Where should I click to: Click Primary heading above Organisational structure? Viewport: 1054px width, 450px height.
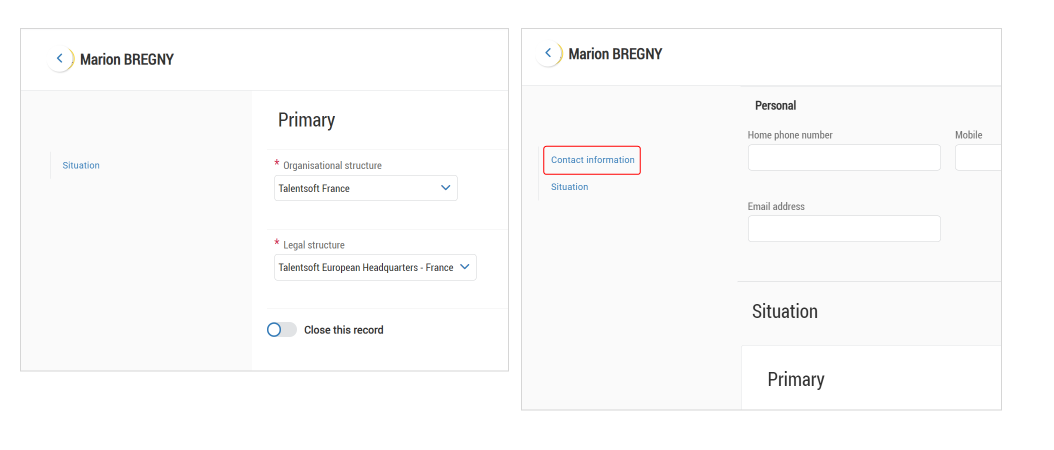(x=306, y=120)
